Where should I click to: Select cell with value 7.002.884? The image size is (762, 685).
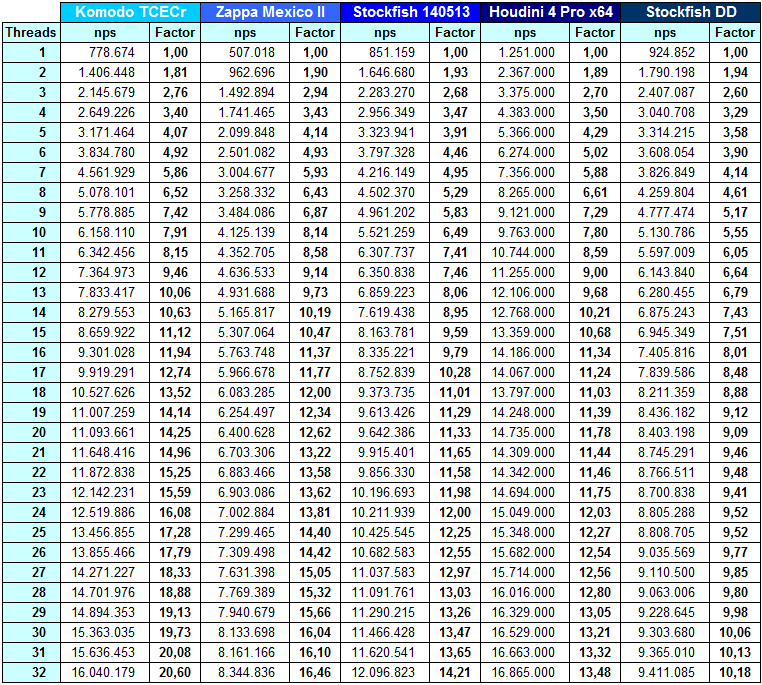coord(245,512)
